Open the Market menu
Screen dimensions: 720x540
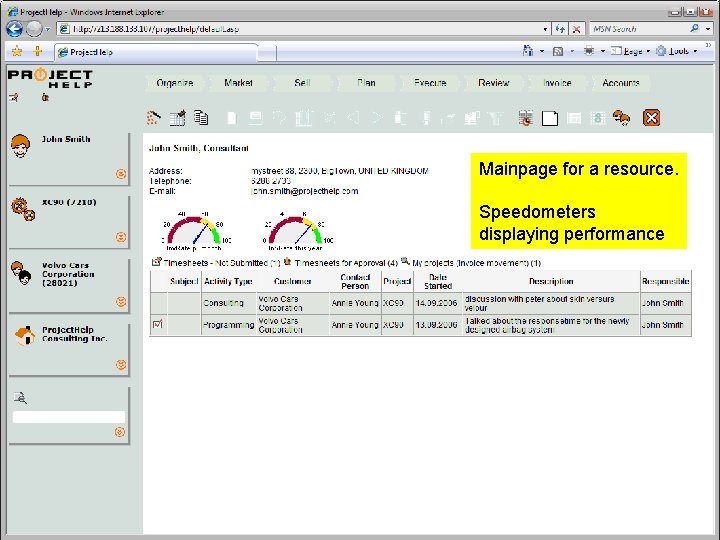[x=238, y=83]
